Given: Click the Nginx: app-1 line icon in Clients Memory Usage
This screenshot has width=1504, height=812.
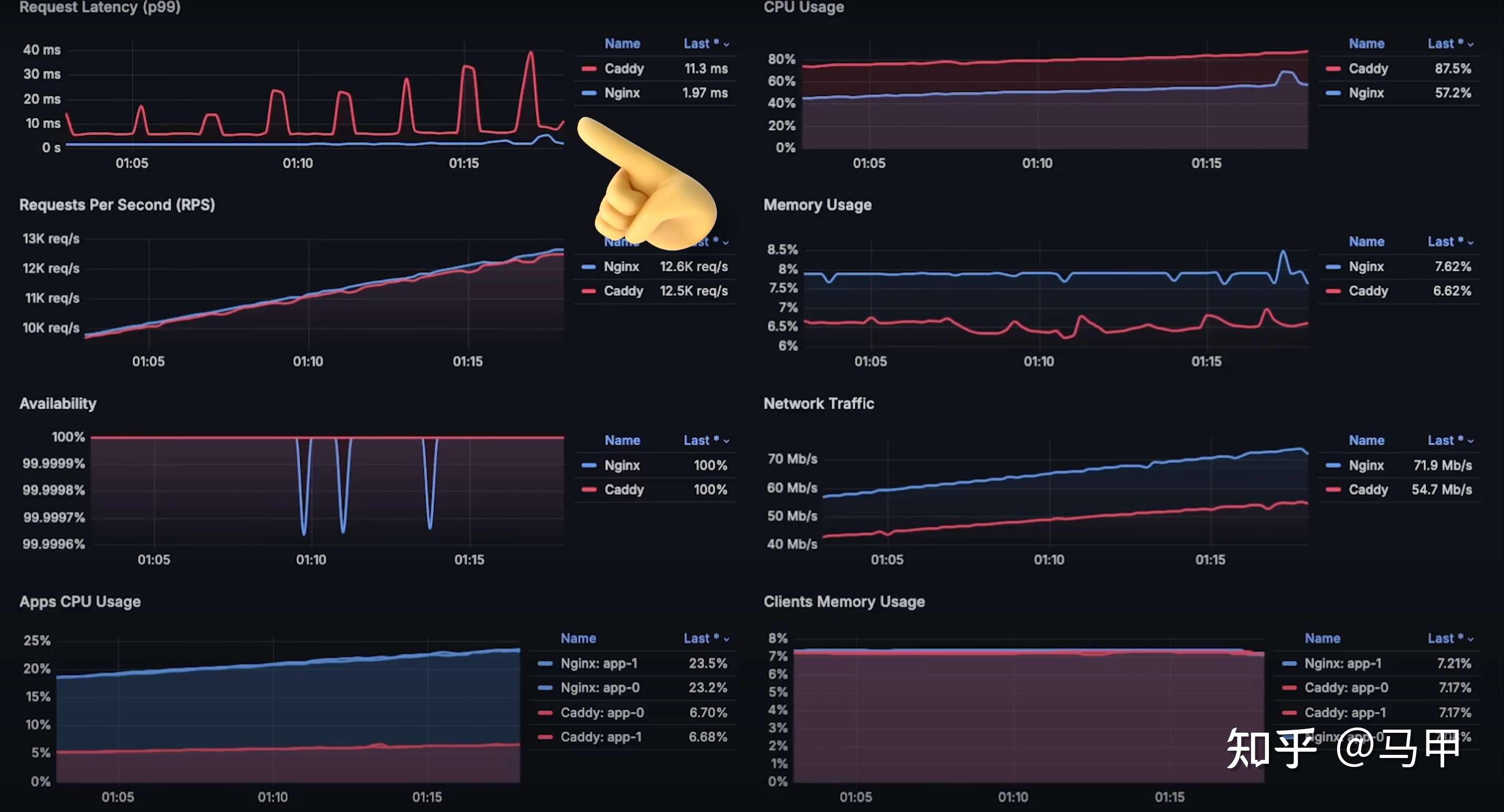Looking at the screenshot, I should 1290,663.
